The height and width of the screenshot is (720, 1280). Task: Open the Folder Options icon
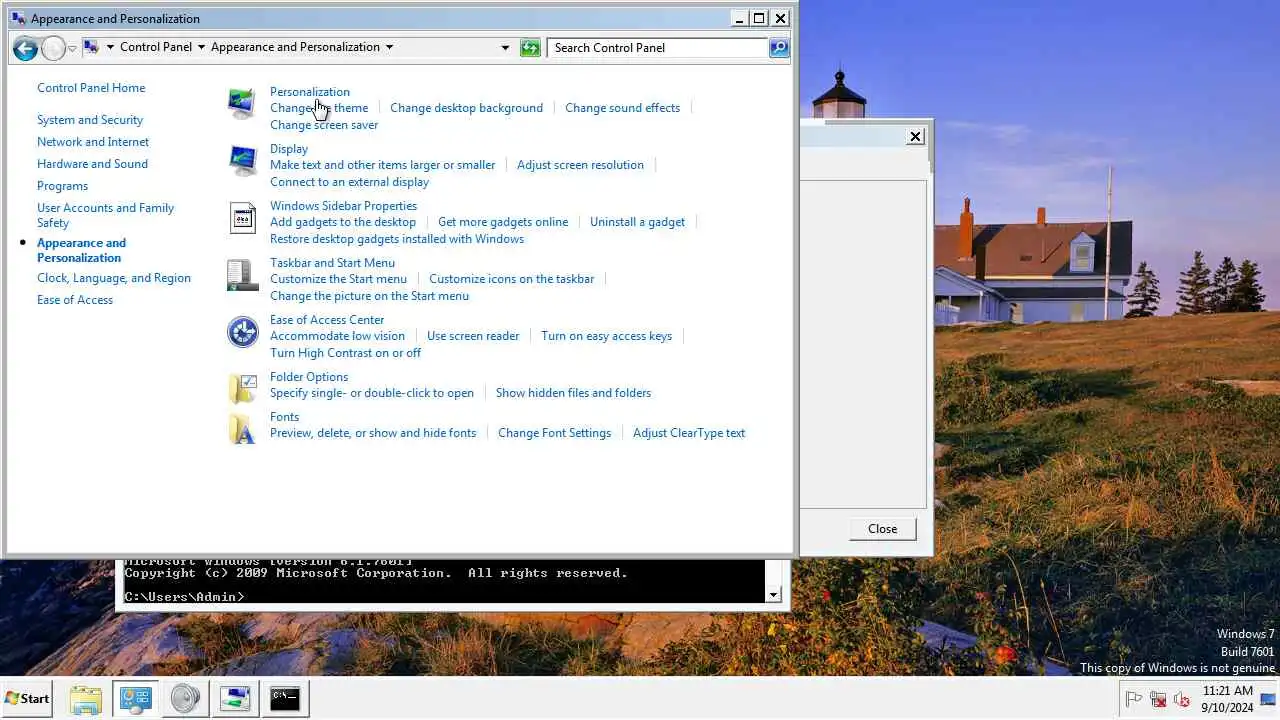[x=242, y=388]
